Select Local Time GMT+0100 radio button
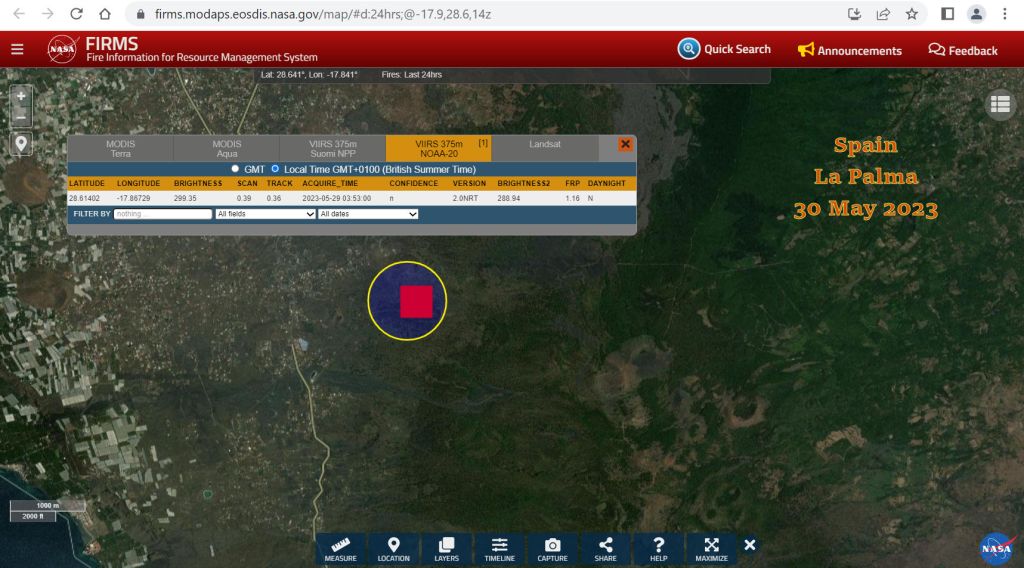Viewport: 1024px width, 568px height. click(x=275, y=170)
